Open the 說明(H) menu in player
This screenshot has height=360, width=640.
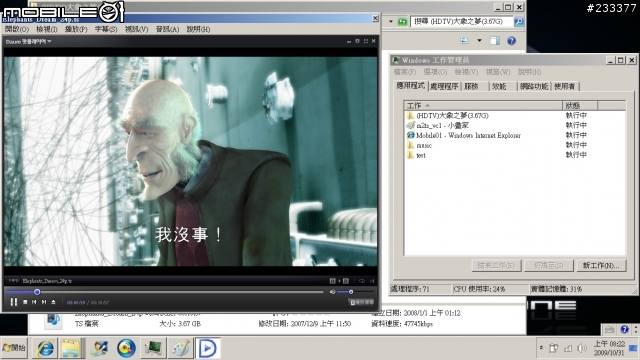click(x=198, y=29)
